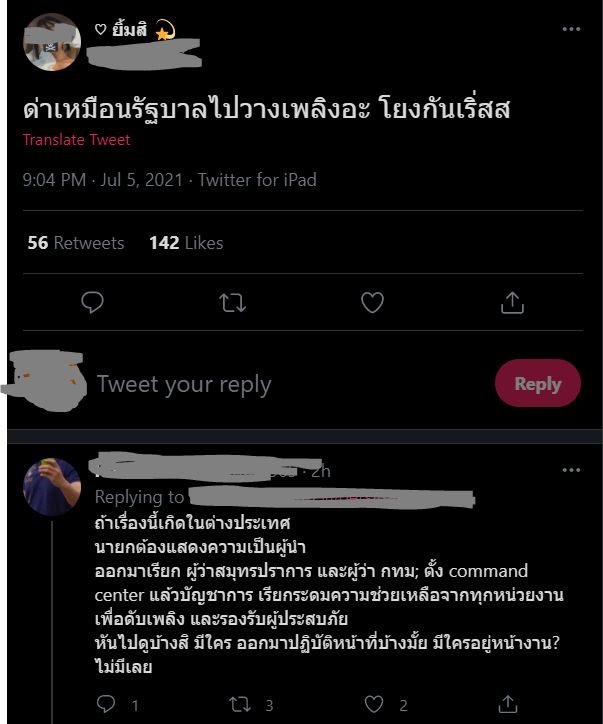
Task: Click the reply icon on the reply tweet
Action: [x=107, y=704]
